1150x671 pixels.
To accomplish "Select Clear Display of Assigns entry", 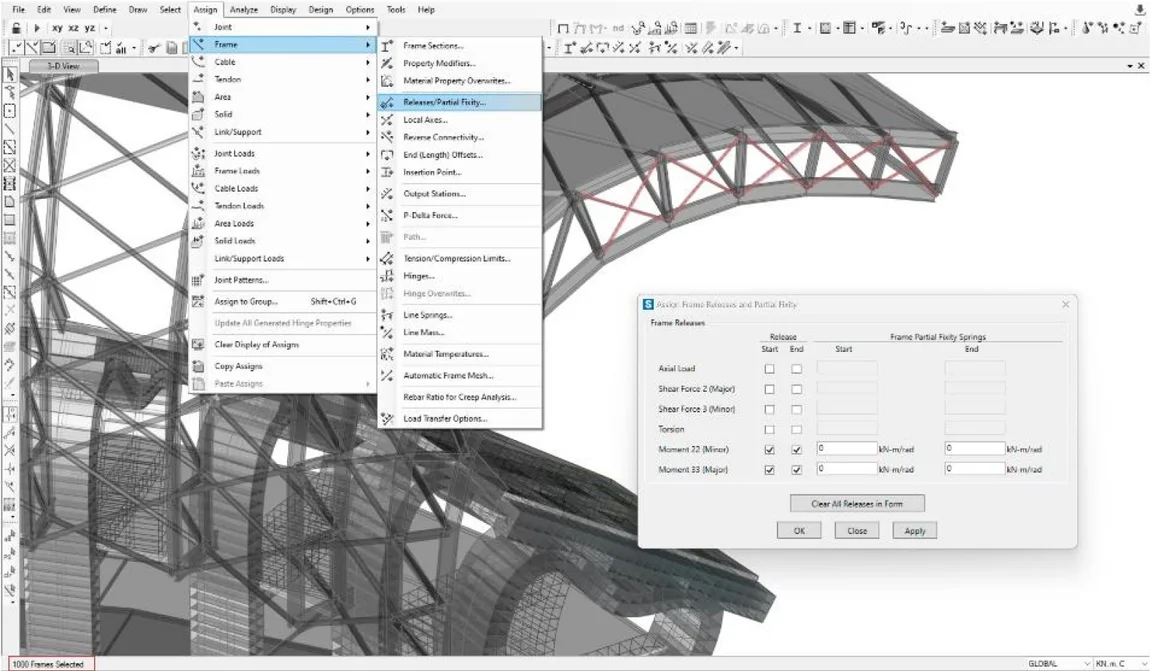I will click(x=283, y=345).
